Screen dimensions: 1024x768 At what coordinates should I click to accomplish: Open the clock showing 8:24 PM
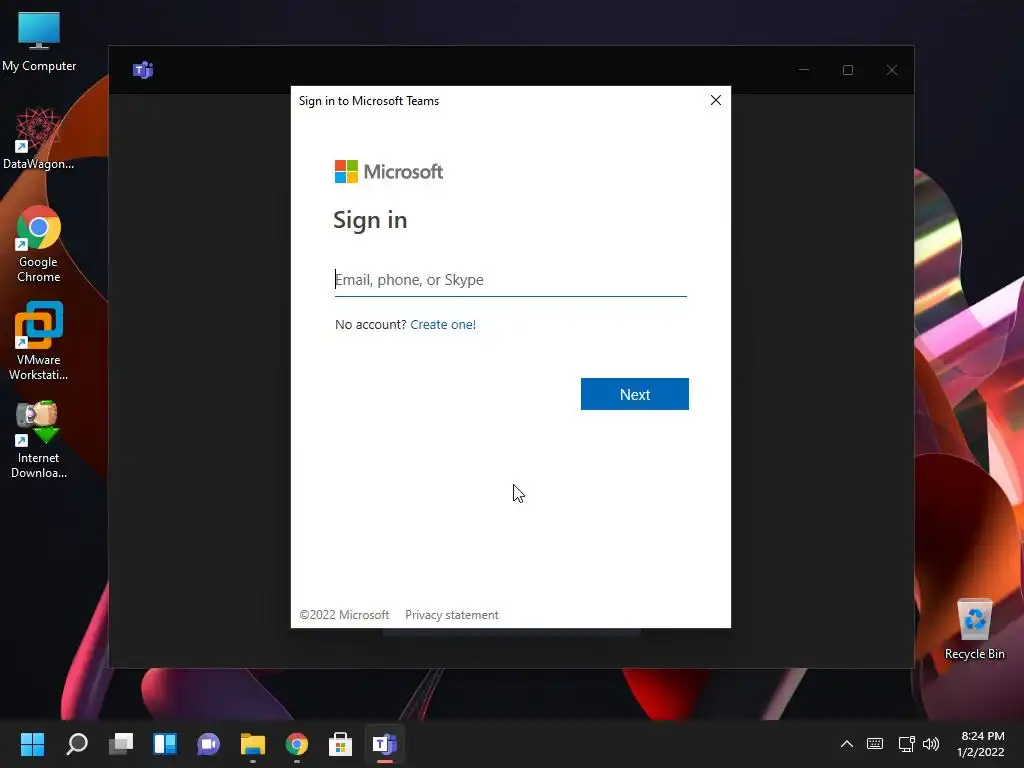[x=981, y=744]
